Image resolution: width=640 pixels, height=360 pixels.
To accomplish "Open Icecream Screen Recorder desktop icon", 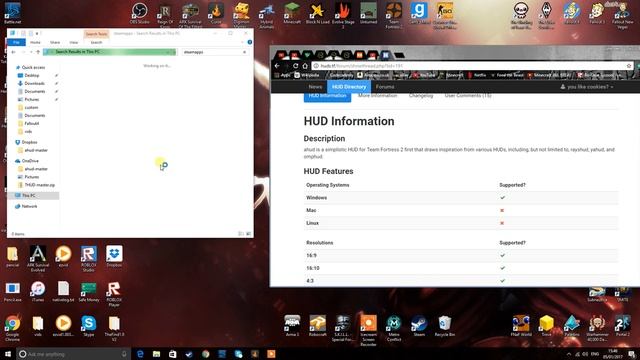I will (368, 331).
